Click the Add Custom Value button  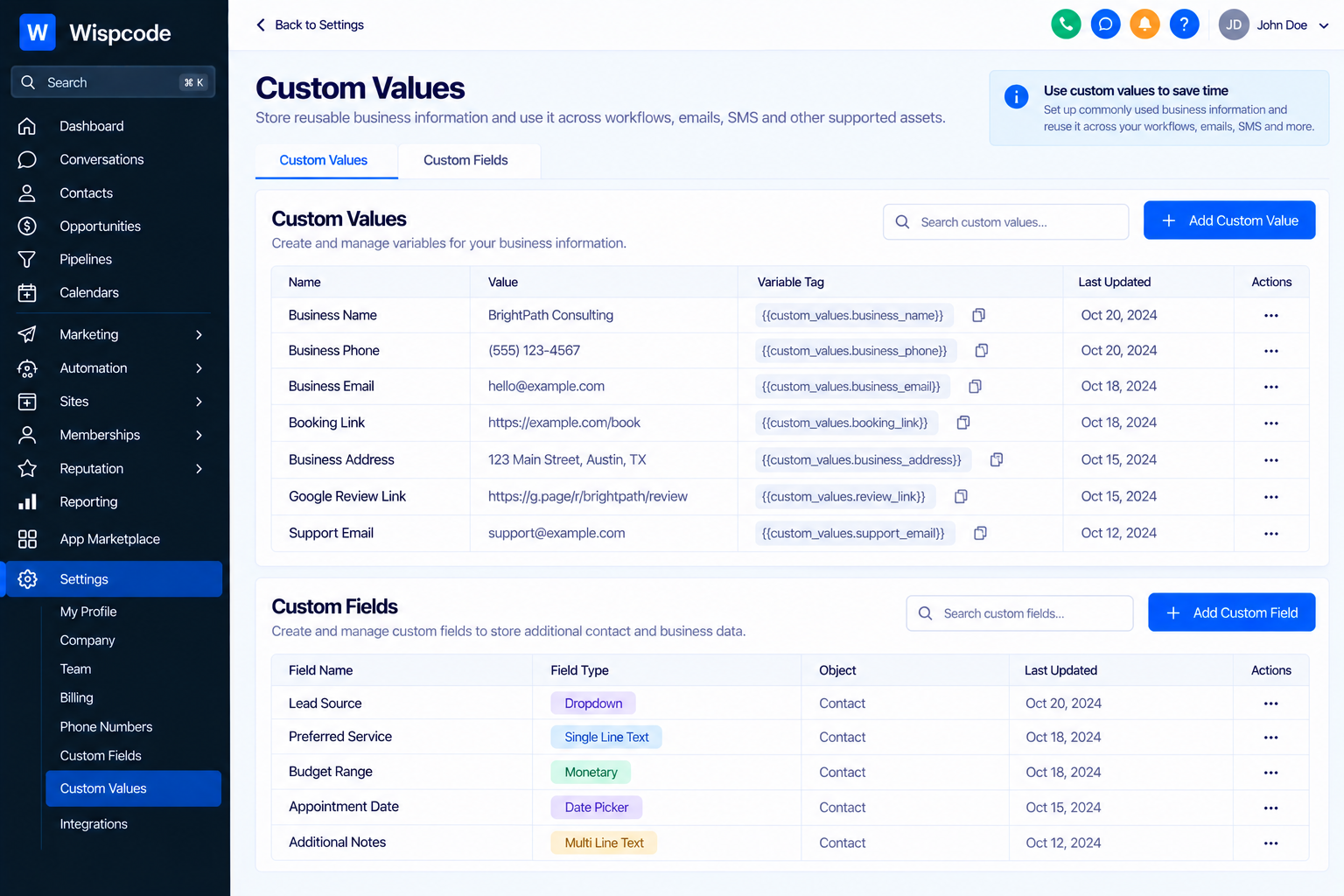point(1229,220)
